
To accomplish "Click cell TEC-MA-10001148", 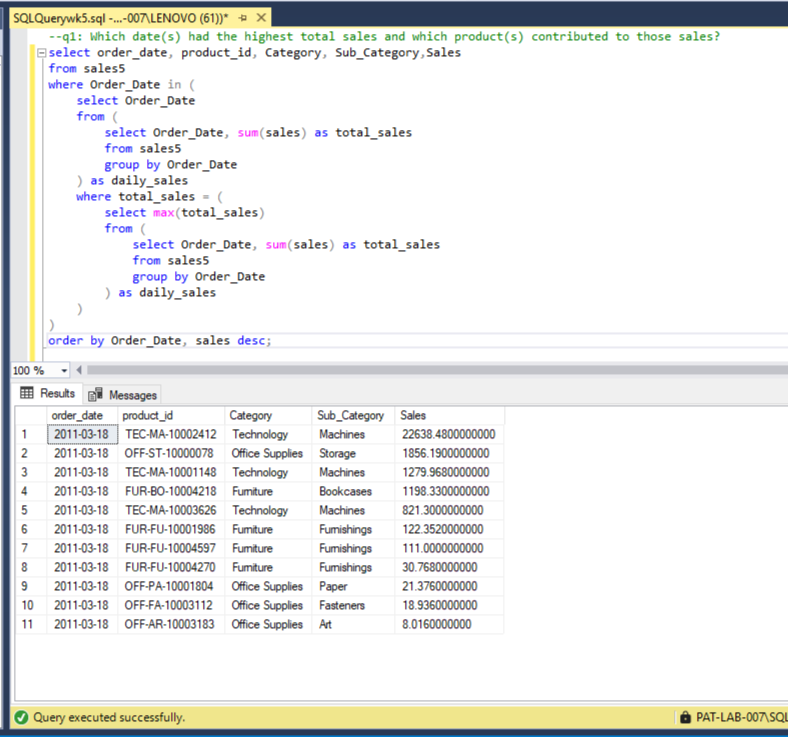I will [x=171, y=472].
